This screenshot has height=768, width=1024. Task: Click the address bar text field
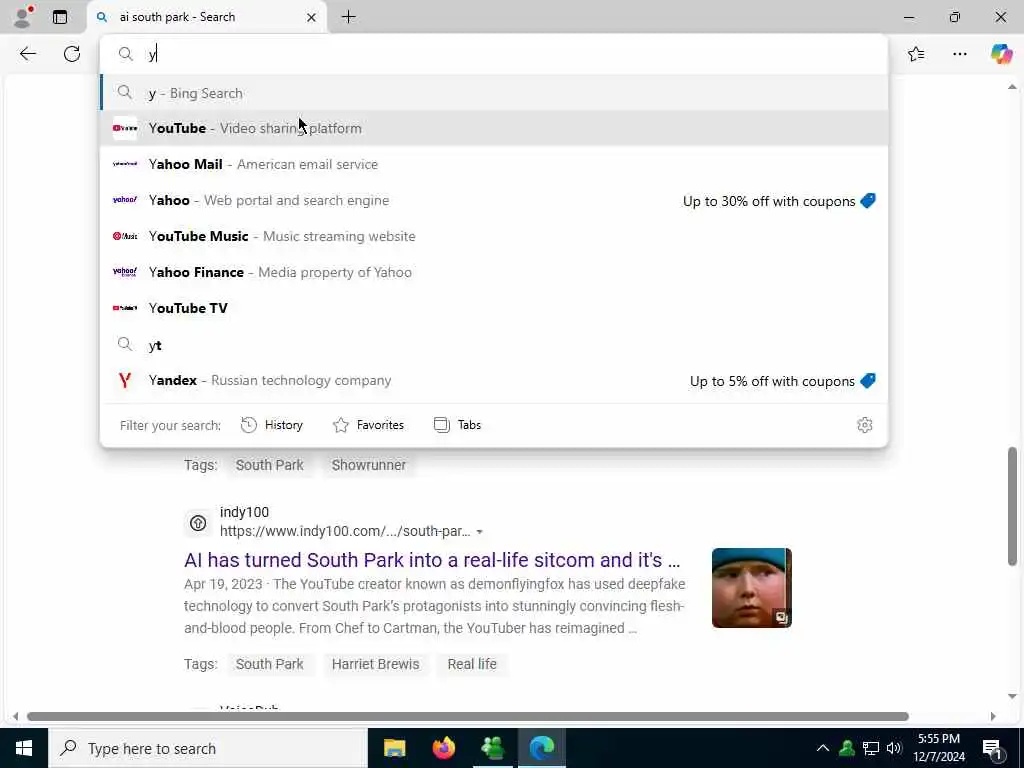click(x=494, y=54)
